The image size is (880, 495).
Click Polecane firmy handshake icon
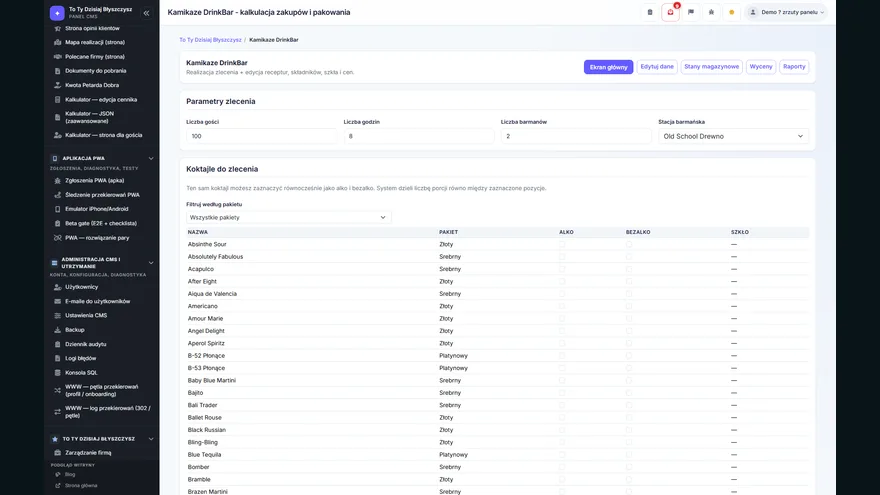pyautogui.click(x=57, y=57)
